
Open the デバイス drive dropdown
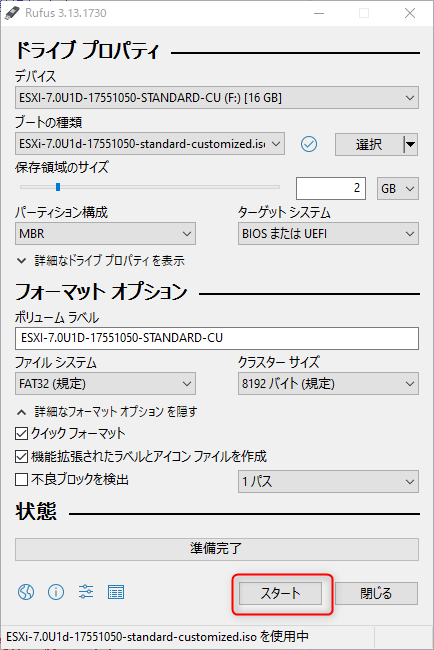click(217, 98)
